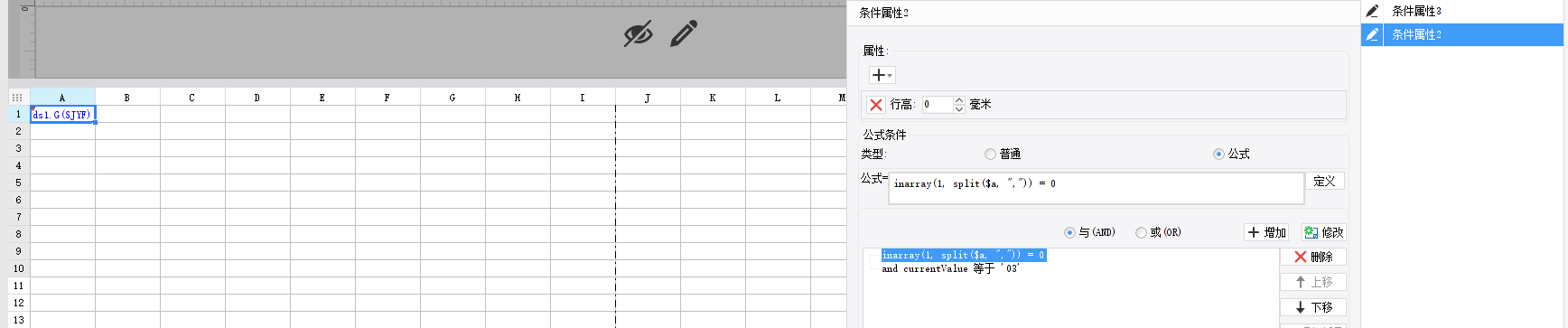Click the 删除 button
Screen dimensions: 1568x328
(x=1313, y=257)
